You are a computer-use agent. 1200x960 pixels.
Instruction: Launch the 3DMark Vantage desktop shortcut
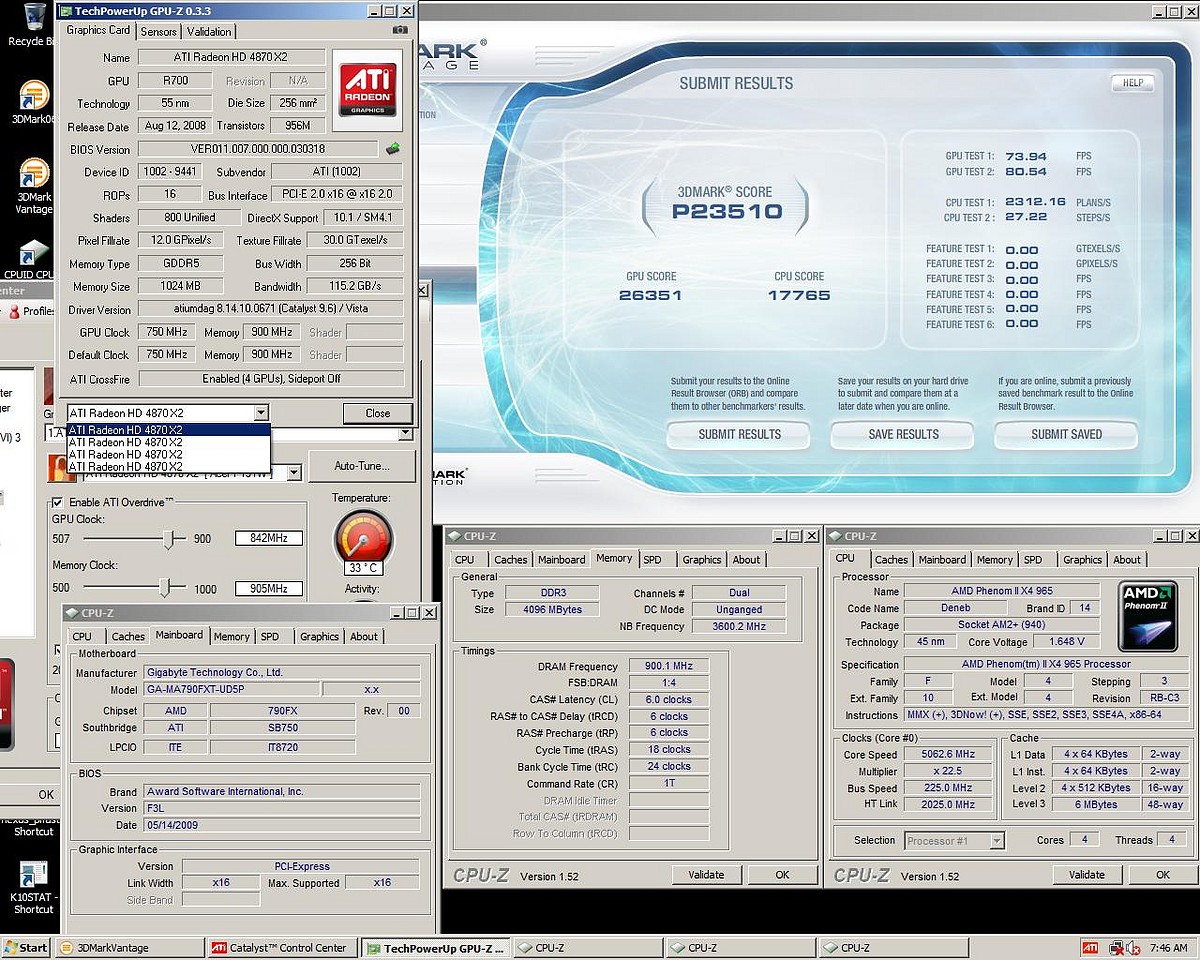pos(32,185)
